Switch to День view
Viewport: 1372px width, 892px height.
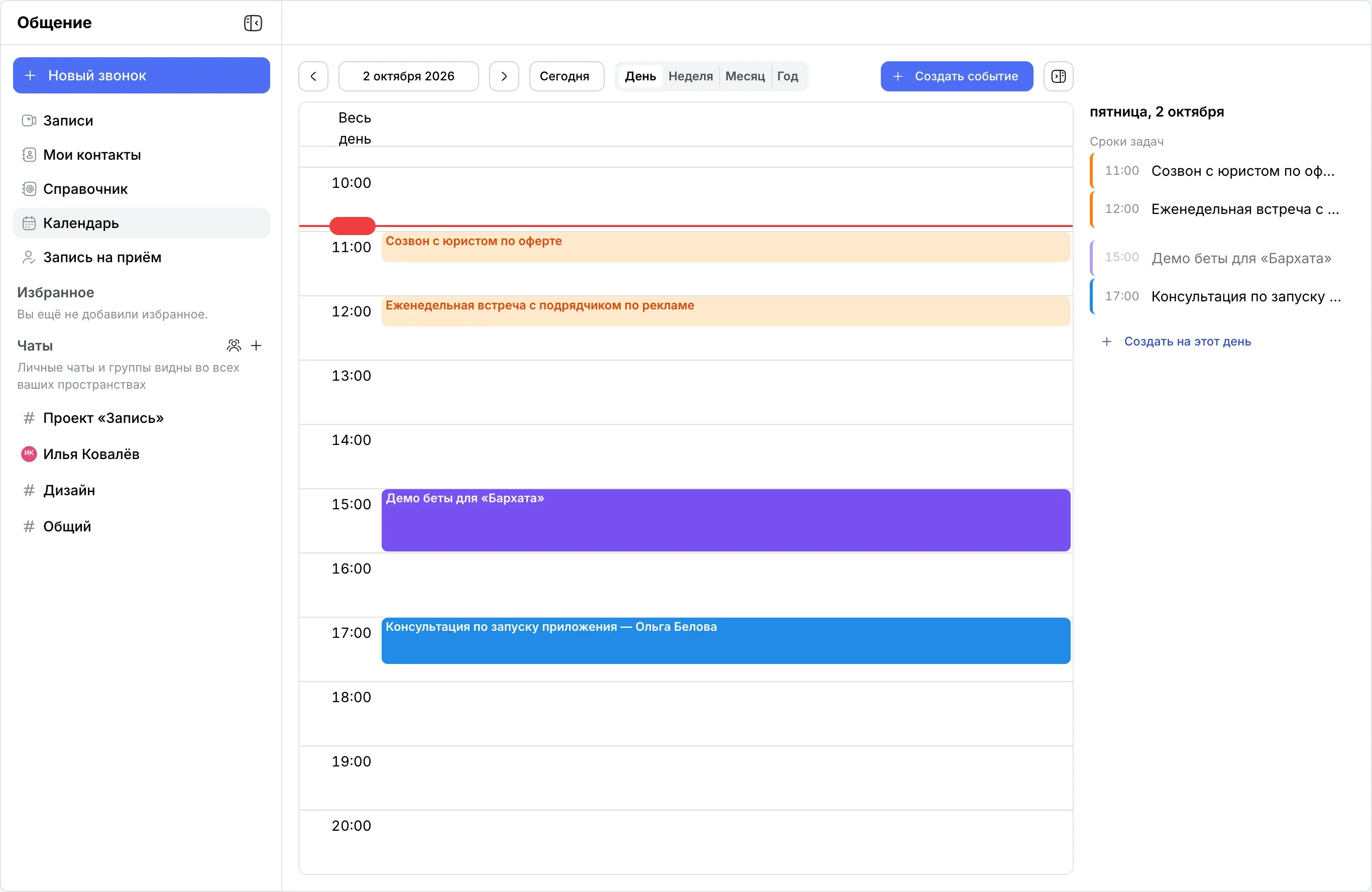click(x=640, y=76)
